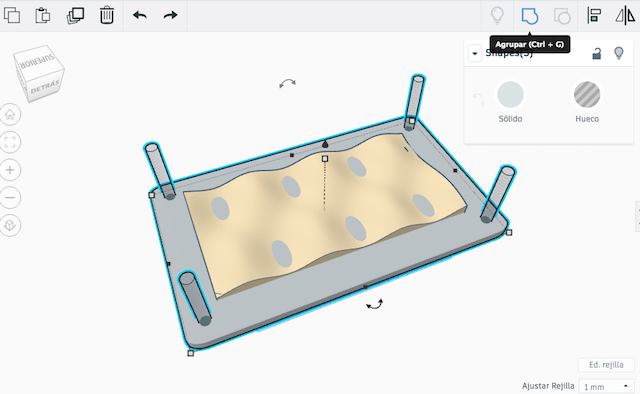Click the Ungroup icon

coord(562,16)
